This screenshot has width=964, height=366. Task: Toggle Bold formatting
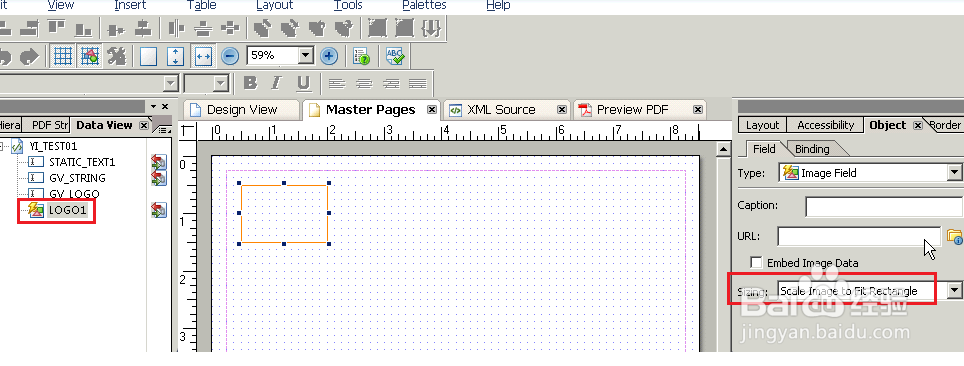[x=250, y=83]
